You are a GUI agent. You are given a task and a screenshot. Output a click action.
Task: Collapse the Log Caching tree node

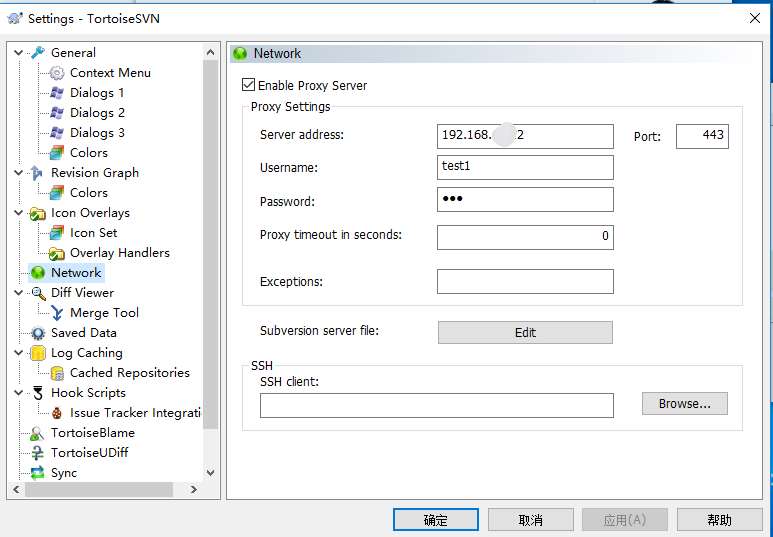pyautogui.click(x=19, y=353)
